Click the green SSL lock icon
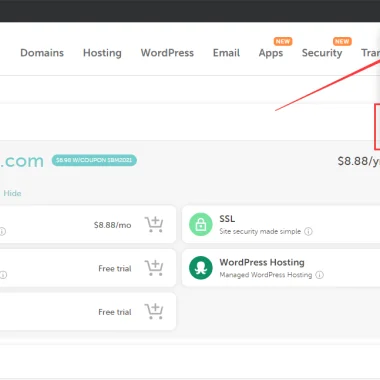The width and height of the screenshot is (380, 380). point(201,224)
